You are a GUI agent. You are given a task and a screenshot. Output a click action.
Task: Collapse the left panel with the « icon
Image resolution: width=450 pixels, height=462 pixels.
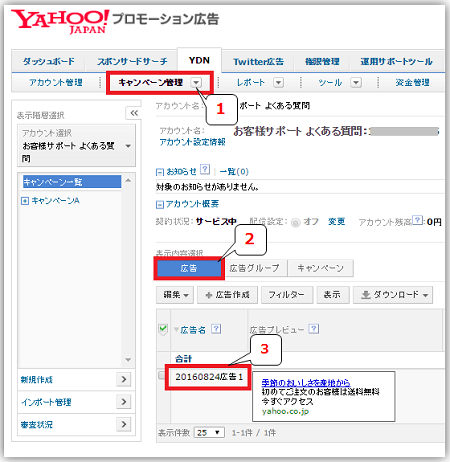point(134,113)
